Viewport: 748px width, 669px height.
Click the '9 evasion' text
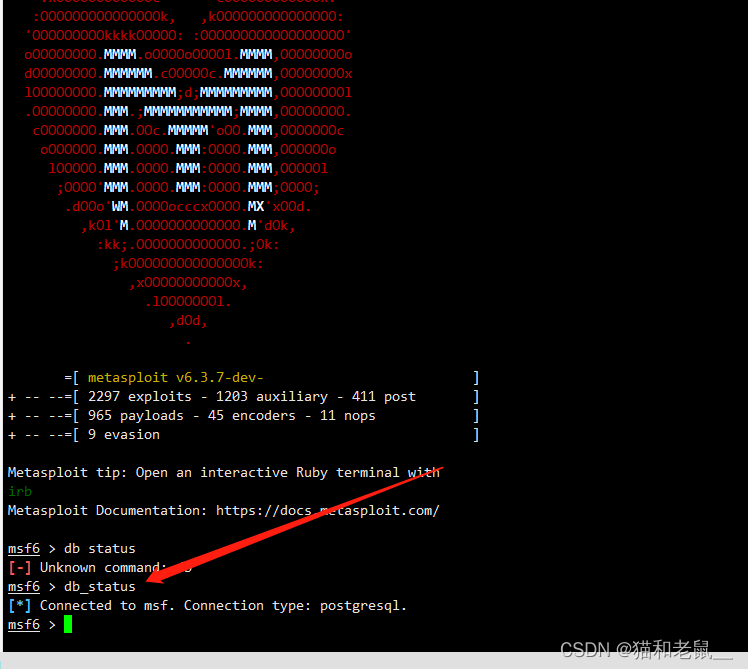[x=124, y=435]
